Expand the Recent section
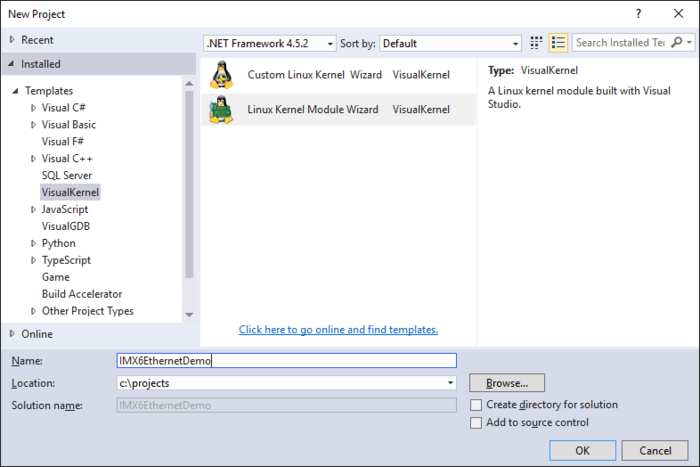 (x=12, y=40)
